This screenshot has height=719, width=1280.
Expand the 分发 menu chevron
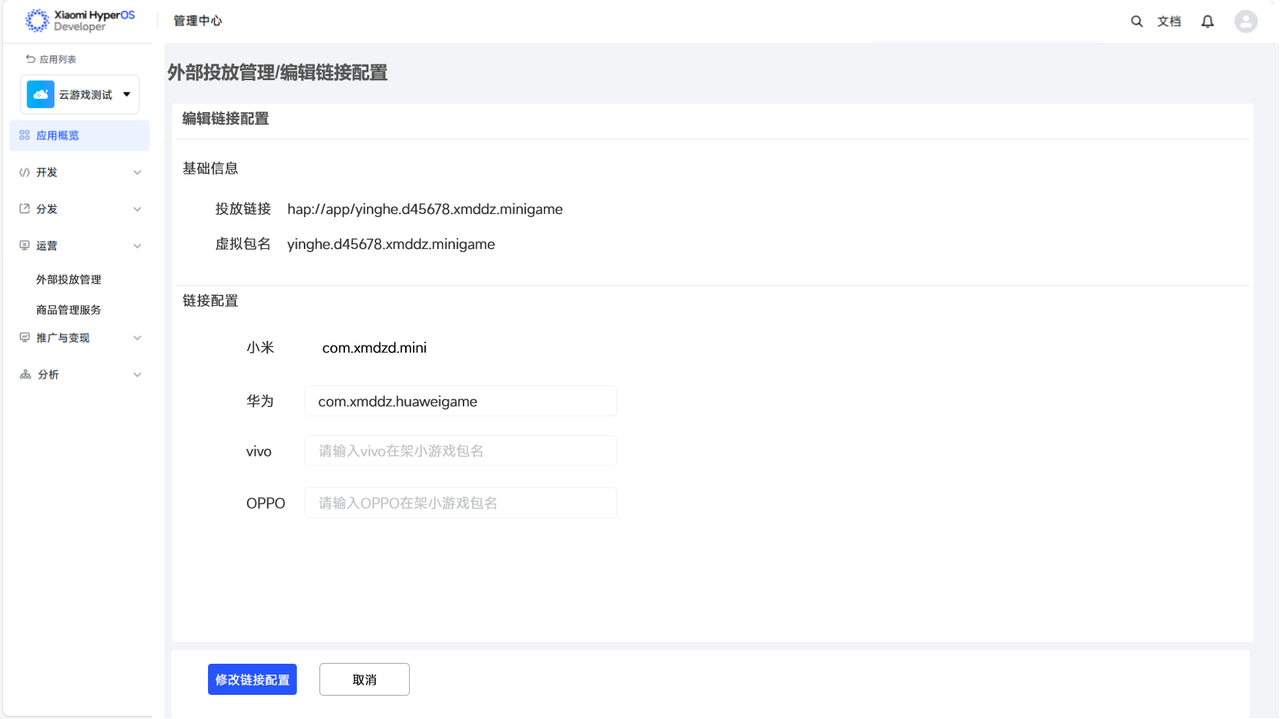tap(137, 209)
